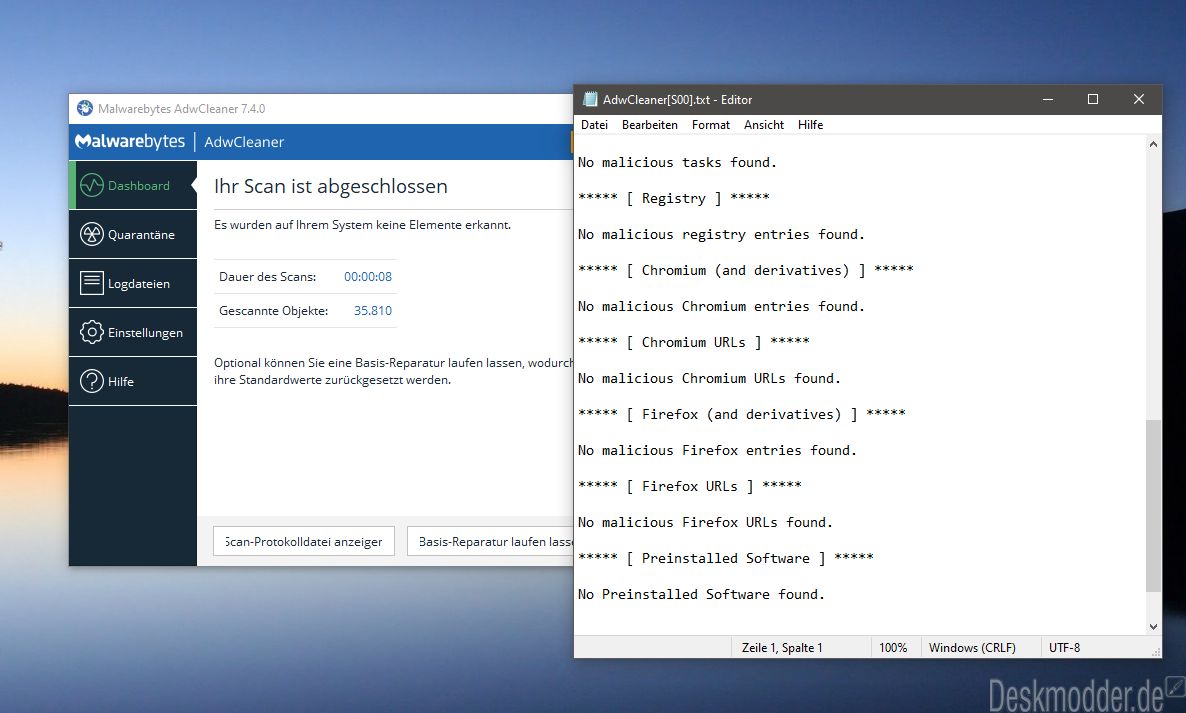1186x713 pixels.
Task: Open the Ansicht menu in Editor
Action: [x=764, y=125]
